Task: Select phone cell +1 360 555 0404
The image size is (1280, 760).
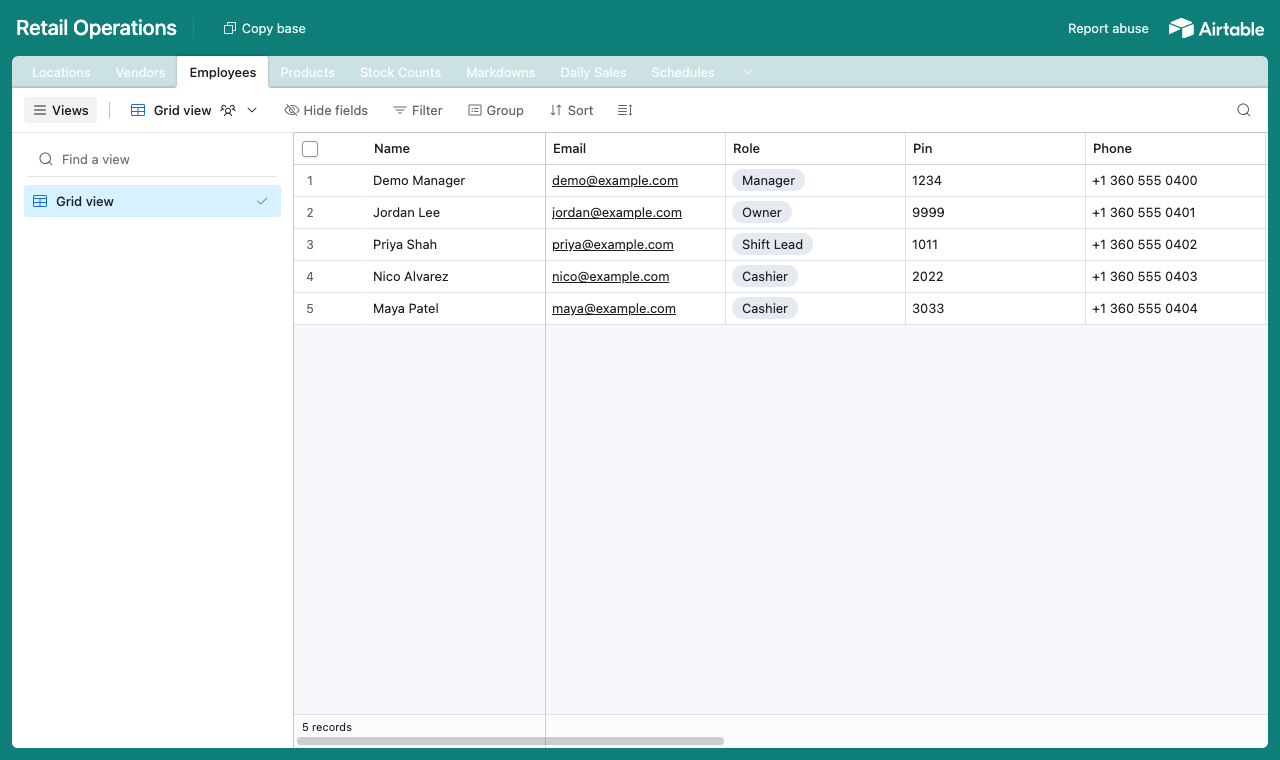Action: 1176,309
